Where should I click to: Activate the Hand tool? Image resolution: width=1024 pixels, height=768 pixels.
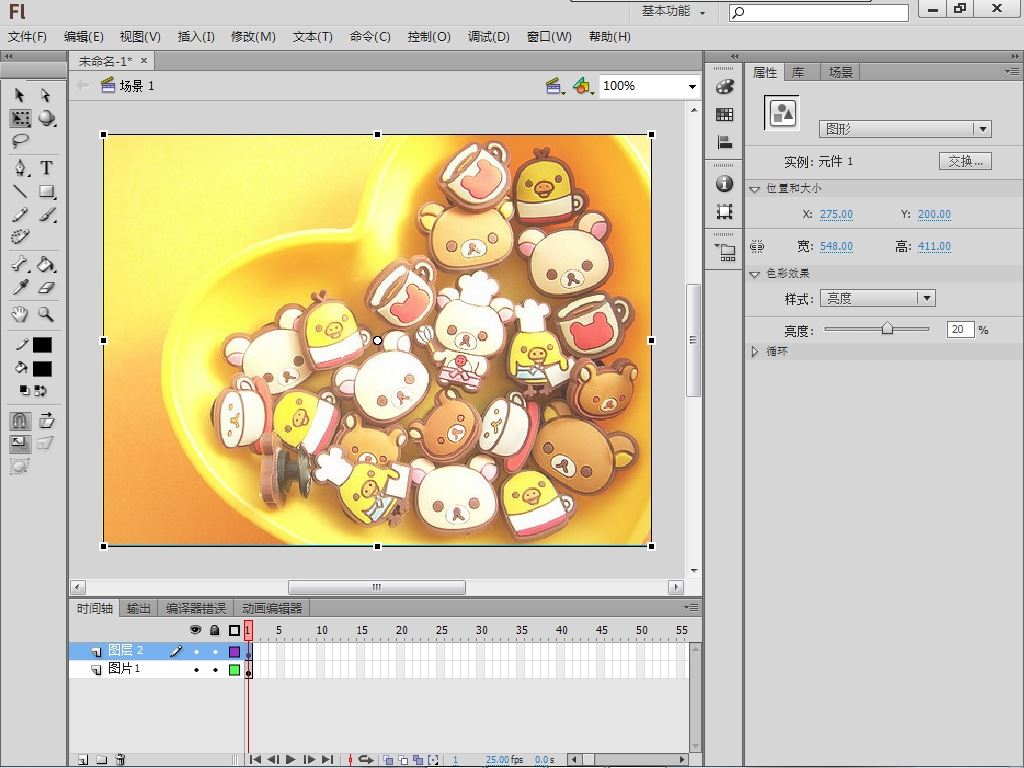20,314
